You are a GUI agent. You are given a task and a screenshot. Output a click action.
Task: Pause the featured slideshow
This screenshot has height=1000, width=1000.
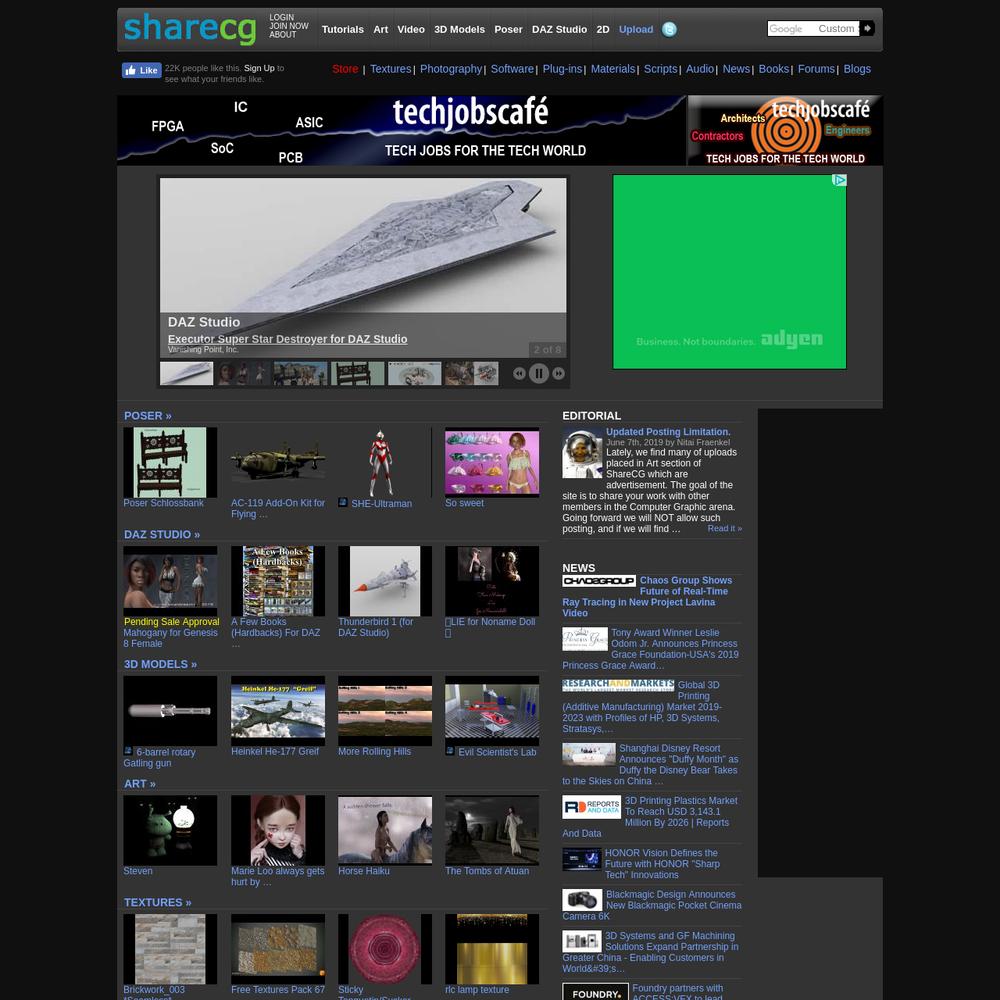(x=539, y=374)
